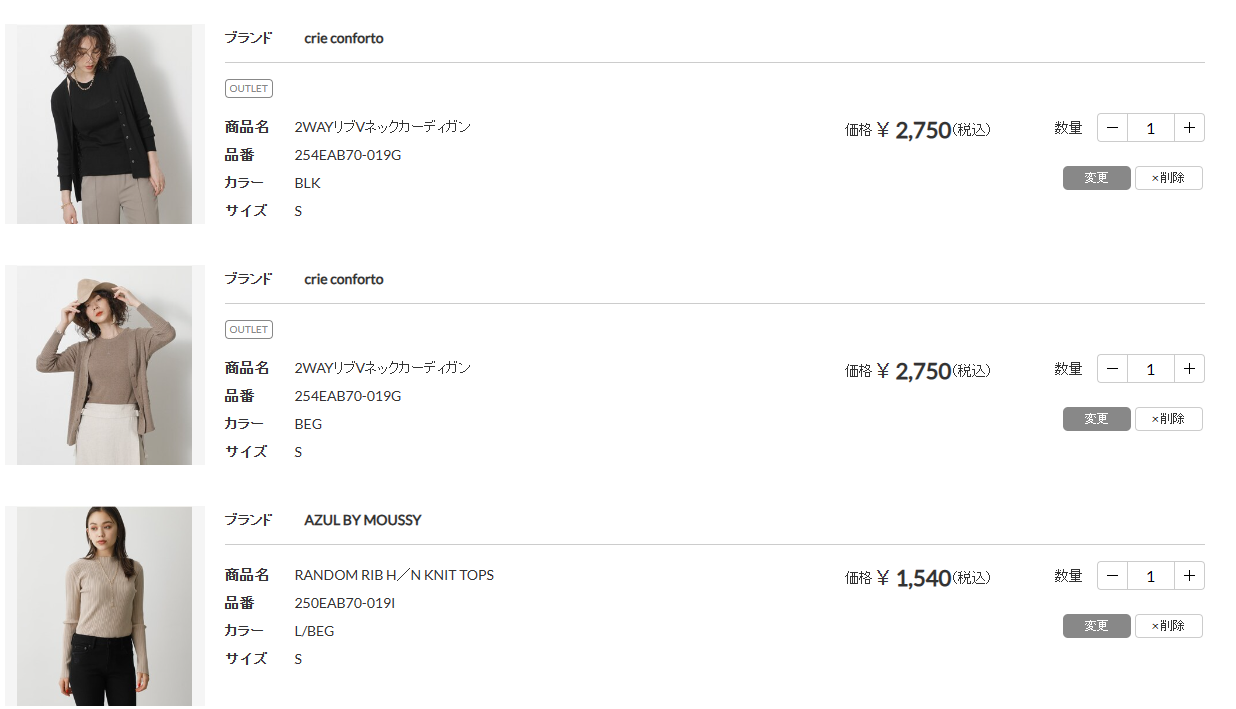Screen dimensions: 1236x709
Task: Delete the RANDOM RIB knit tops item
Action: point(1168,626)
